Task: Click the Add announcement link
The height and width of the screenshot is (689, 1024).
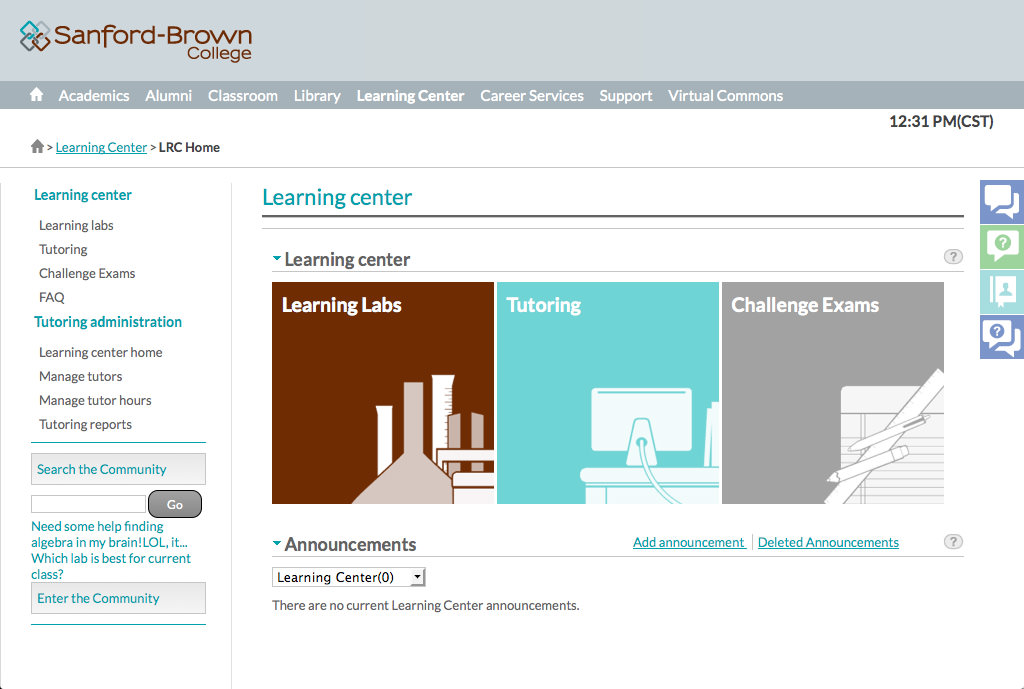Action: (688, 542)
